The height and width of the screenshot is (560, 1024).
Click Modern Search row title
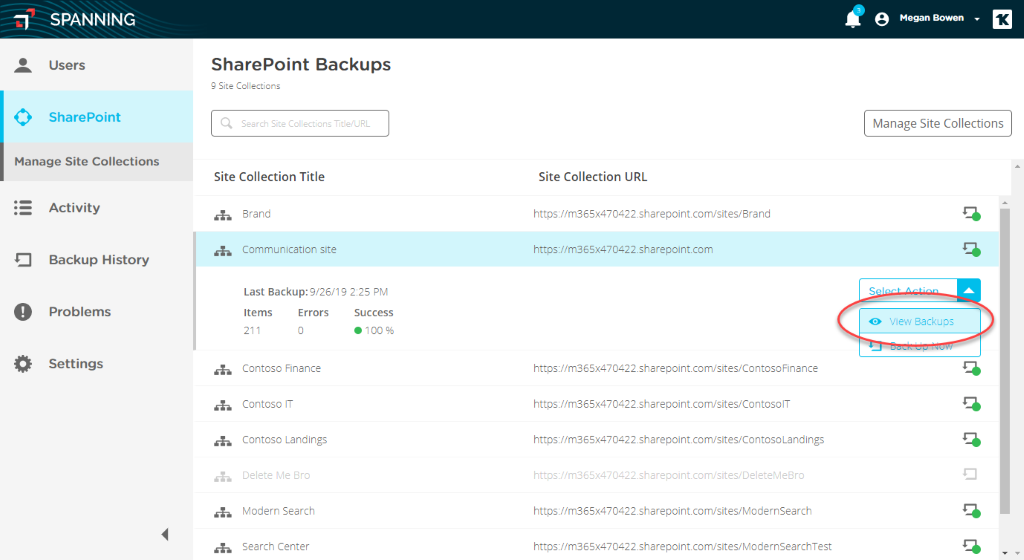click(x=278, y=511)
